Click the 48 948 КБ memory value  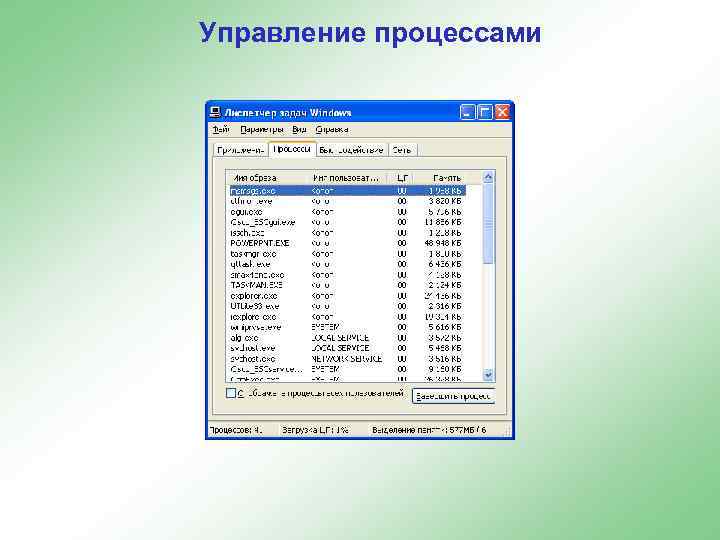pyautogui.click(x=443, y=243)
